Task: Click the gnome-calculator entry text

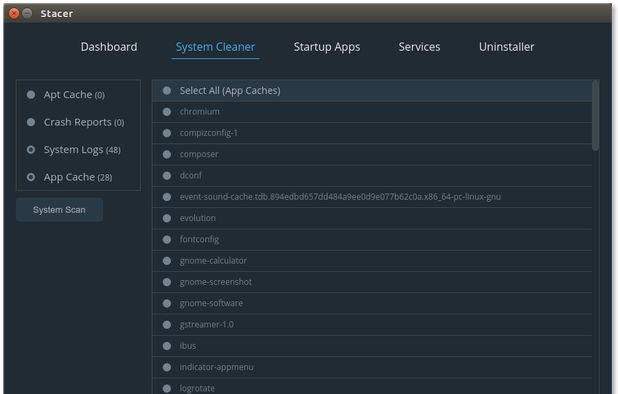Action: 213,260
